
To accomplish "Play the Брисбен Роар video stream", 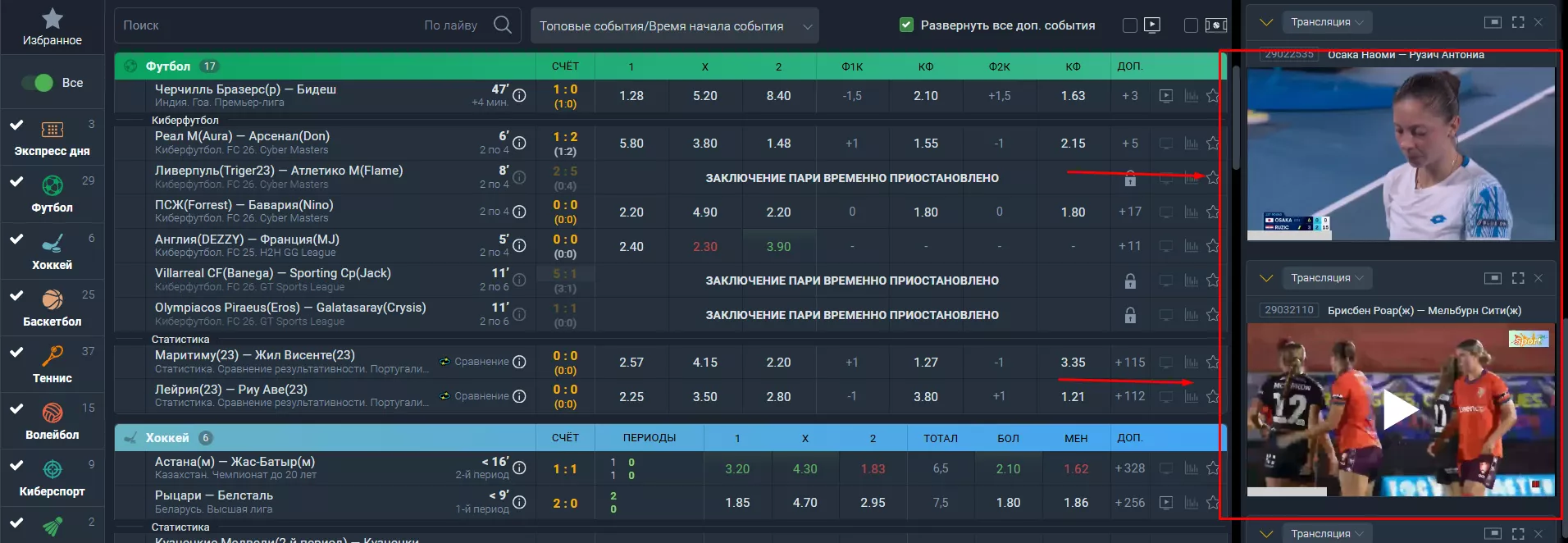I will pyautogui.click(x=1400, y=410).
